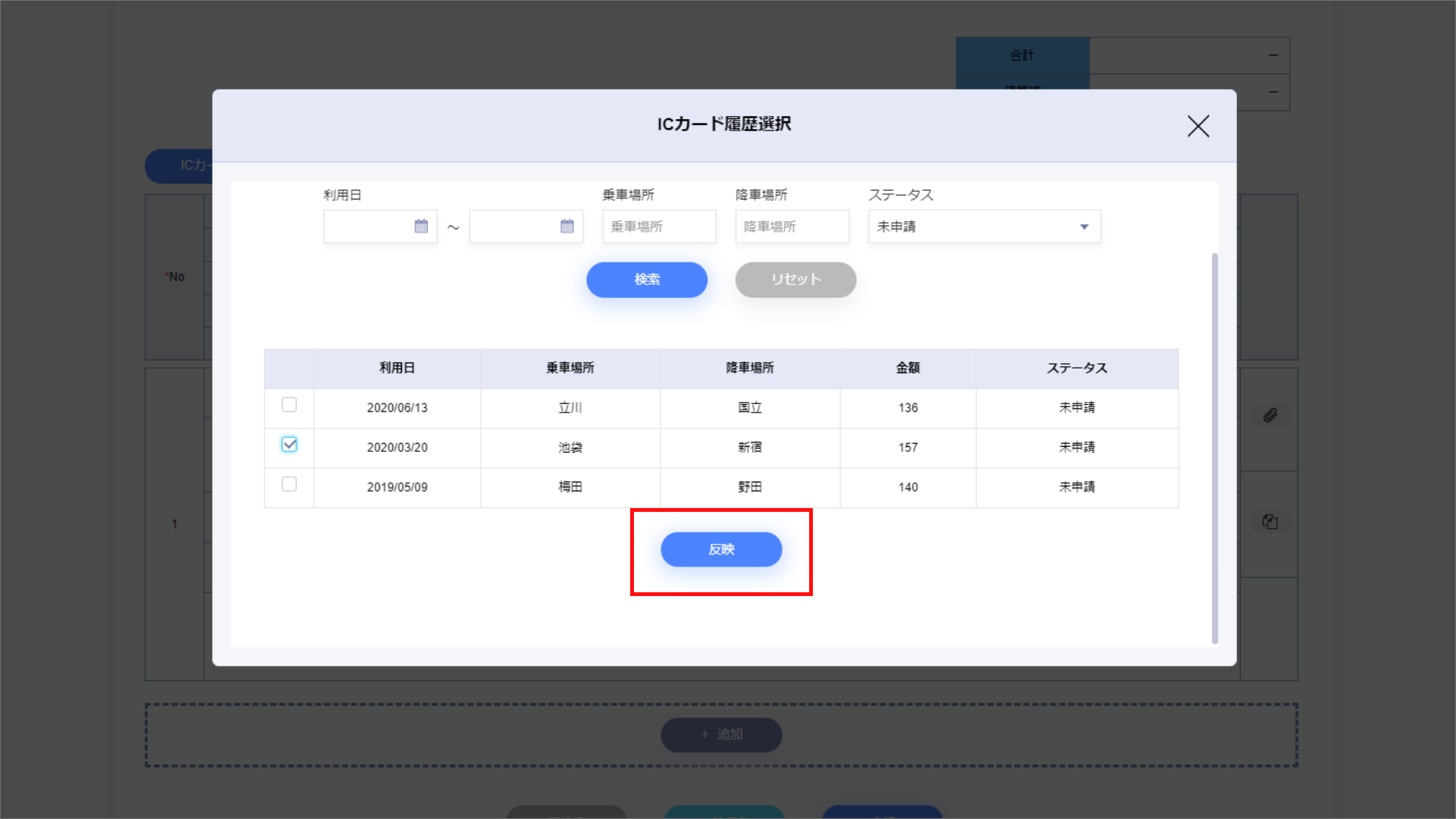Close the ICカード履歴選択 dialog
The image size is (1456, 819).
click(1197, 126)
